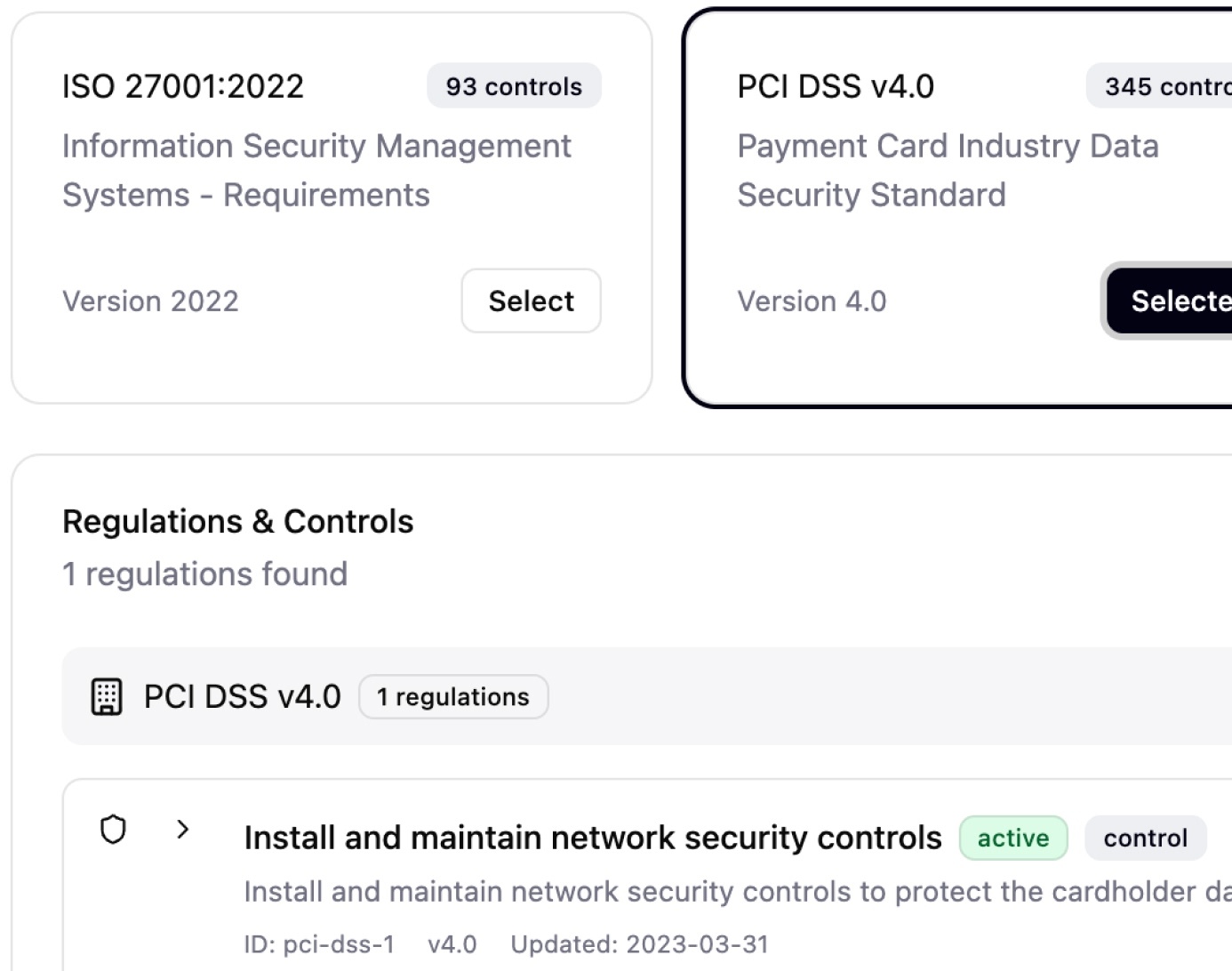Expand the network security controls regulation chevron
1232x971 pixels.
pos(183,830)
